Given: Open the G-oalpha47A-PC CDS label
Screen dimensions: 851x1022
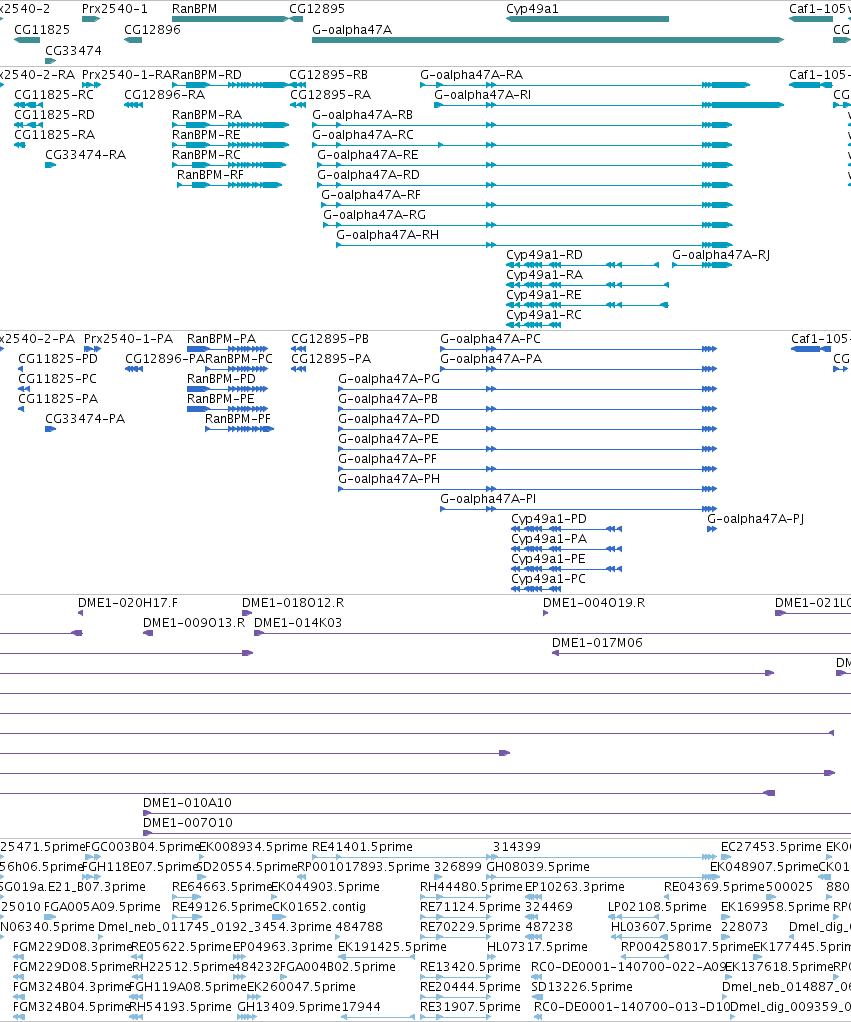Looking at the screenshot, I should tap(490, 339).
